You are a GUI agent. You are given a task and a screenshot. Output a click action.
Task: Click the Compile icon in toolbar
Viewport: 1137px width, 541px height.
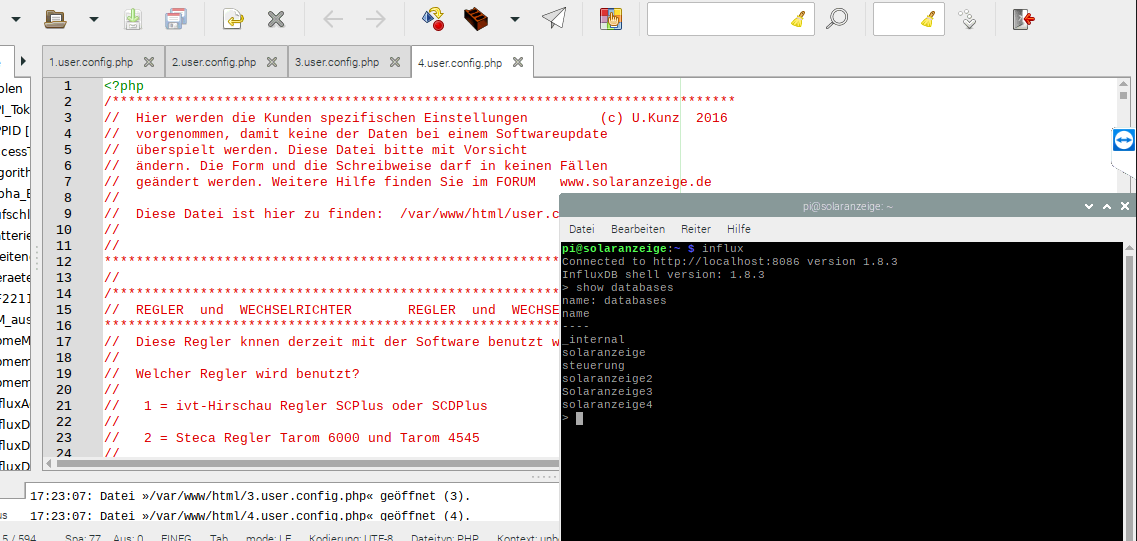coord(433,18)
